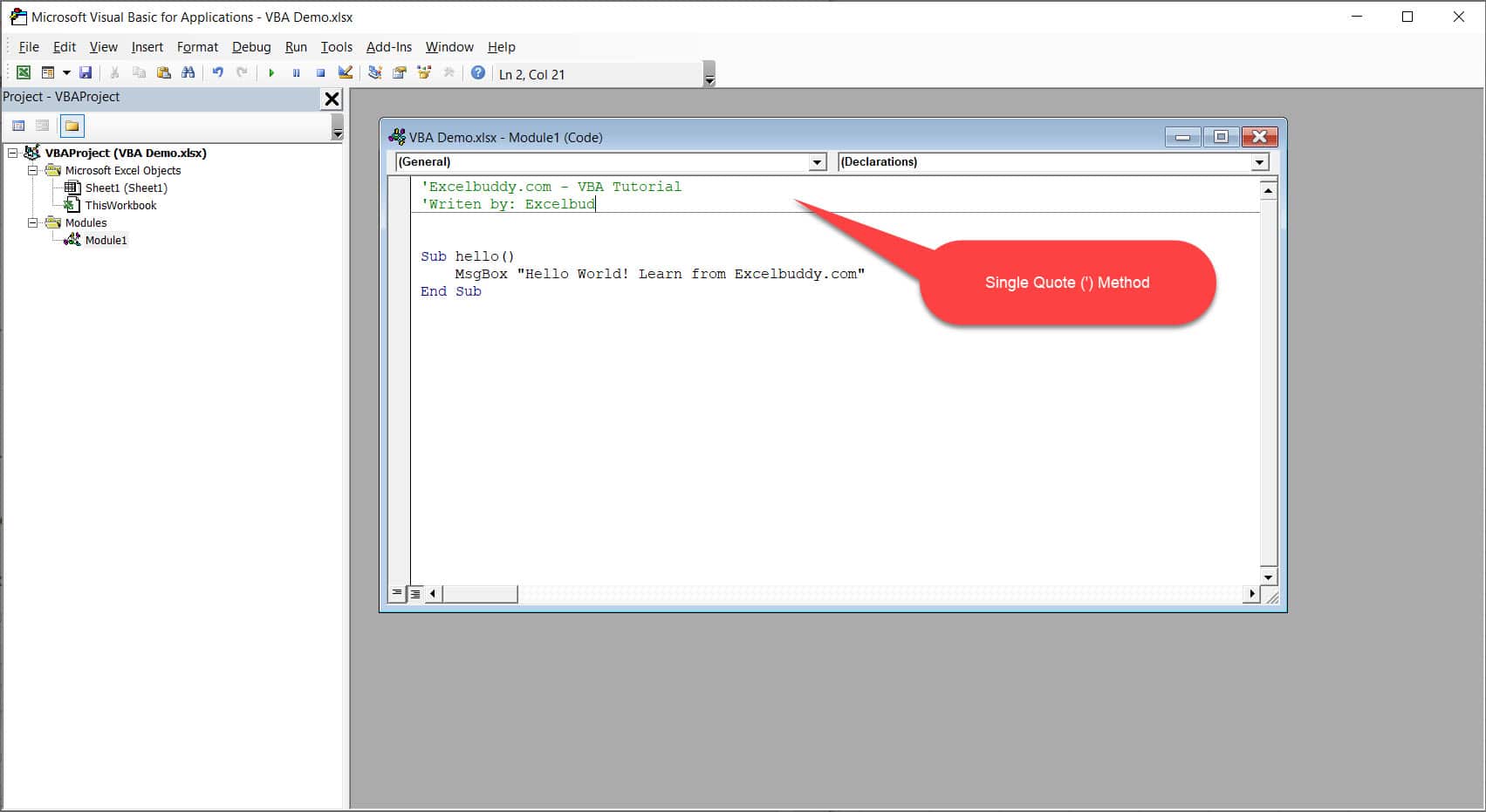
Task: Run the macro with the green play button
Action: click(x=271, y=73)
